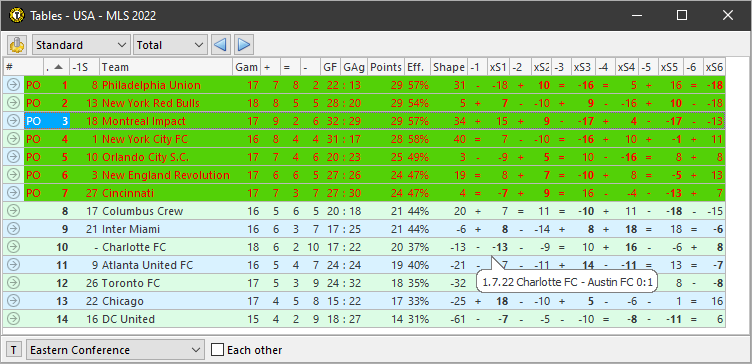This screenshot has width=752, height=364.
Task: Click the xS1 column header
Action: pyautogui.click(x=498, y=68)
